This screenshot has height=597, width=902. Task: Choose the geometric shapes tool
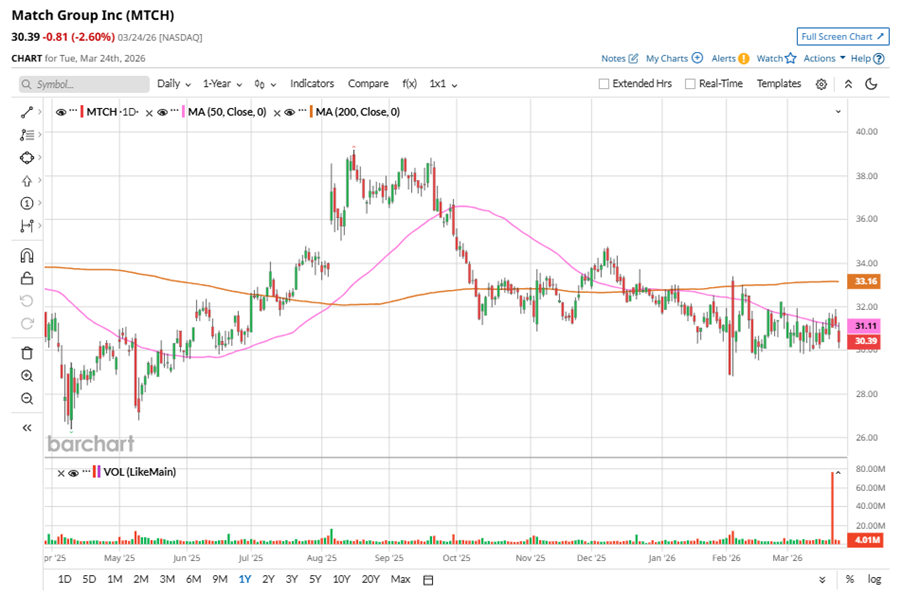pos(27,158)
